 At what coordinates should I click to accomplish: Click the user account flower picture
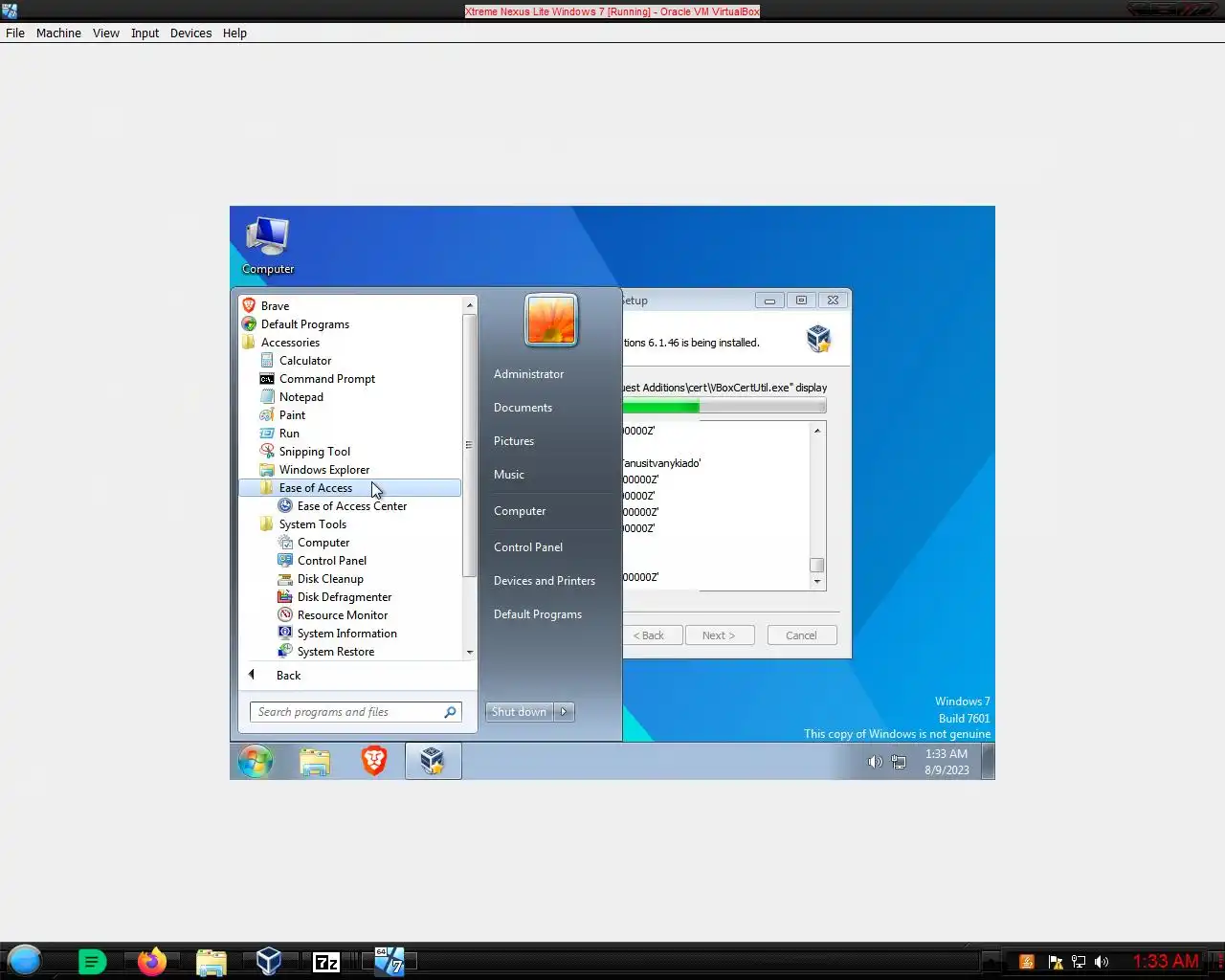click(551, 320)
